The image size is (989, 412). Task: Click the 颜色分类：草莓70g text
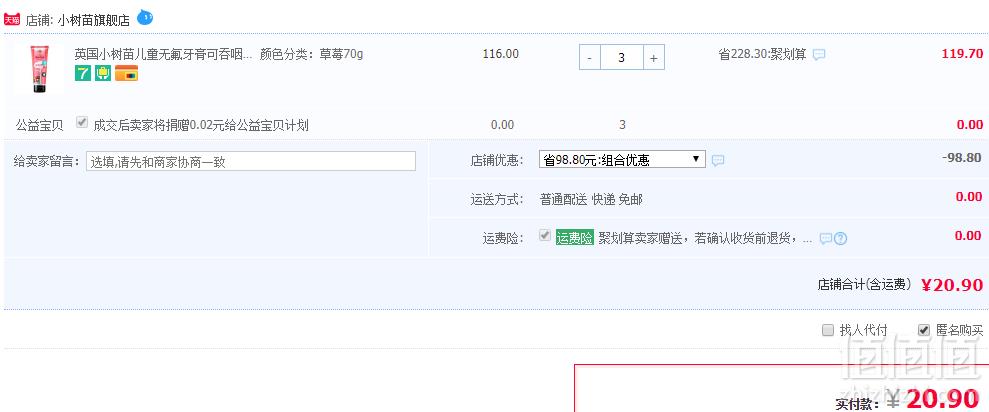[x=312, y=54]
